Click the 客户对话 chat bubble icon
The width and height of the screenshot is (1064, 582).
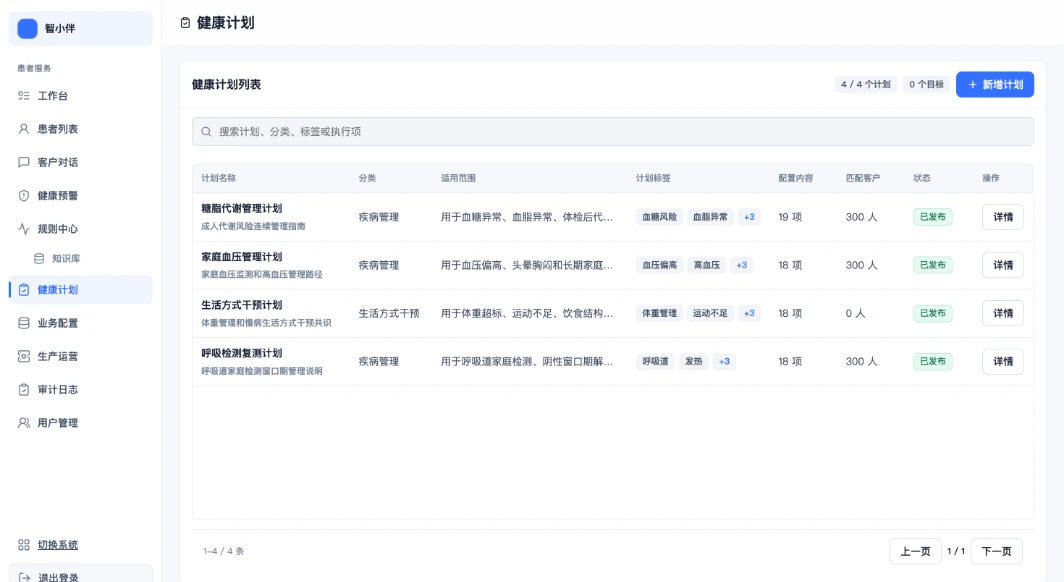tap(24, 162)
